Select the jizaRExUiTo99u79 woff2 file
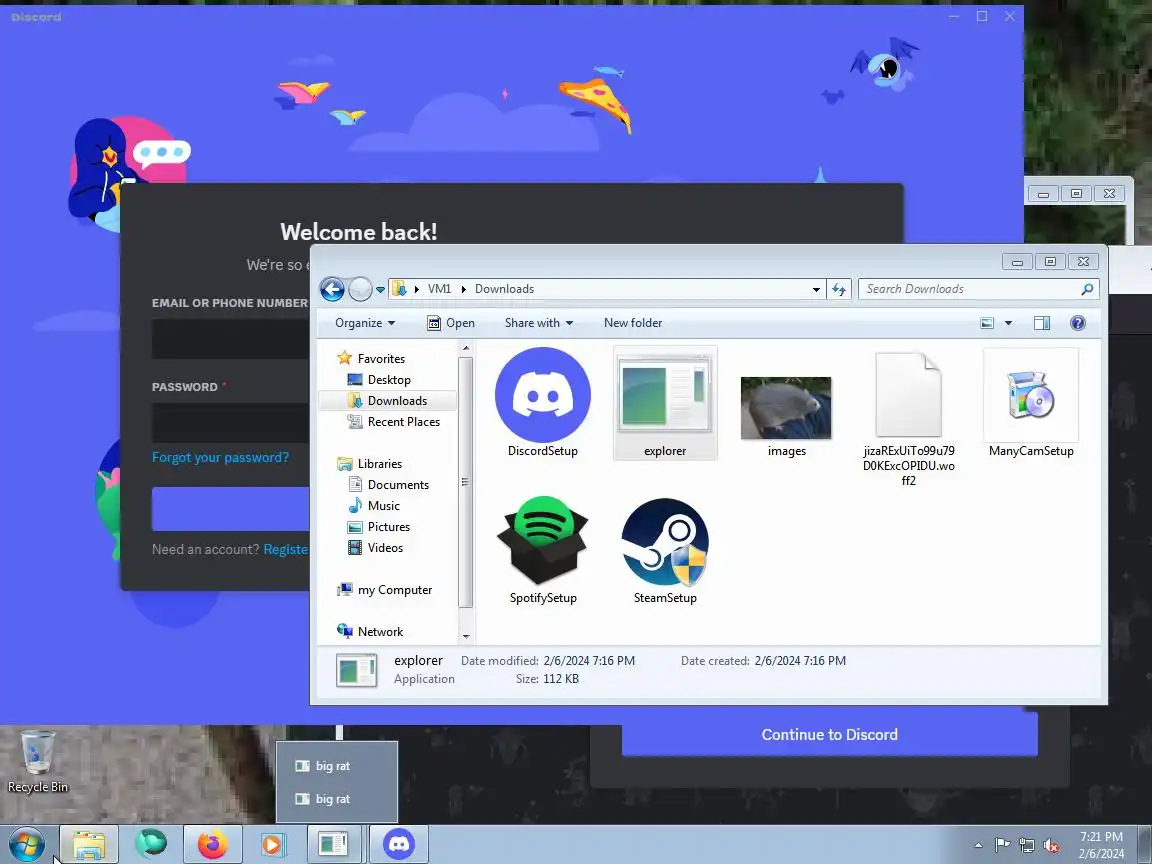Image resolution: width=1152 pixels, height=864 pixels. (908, 395)
